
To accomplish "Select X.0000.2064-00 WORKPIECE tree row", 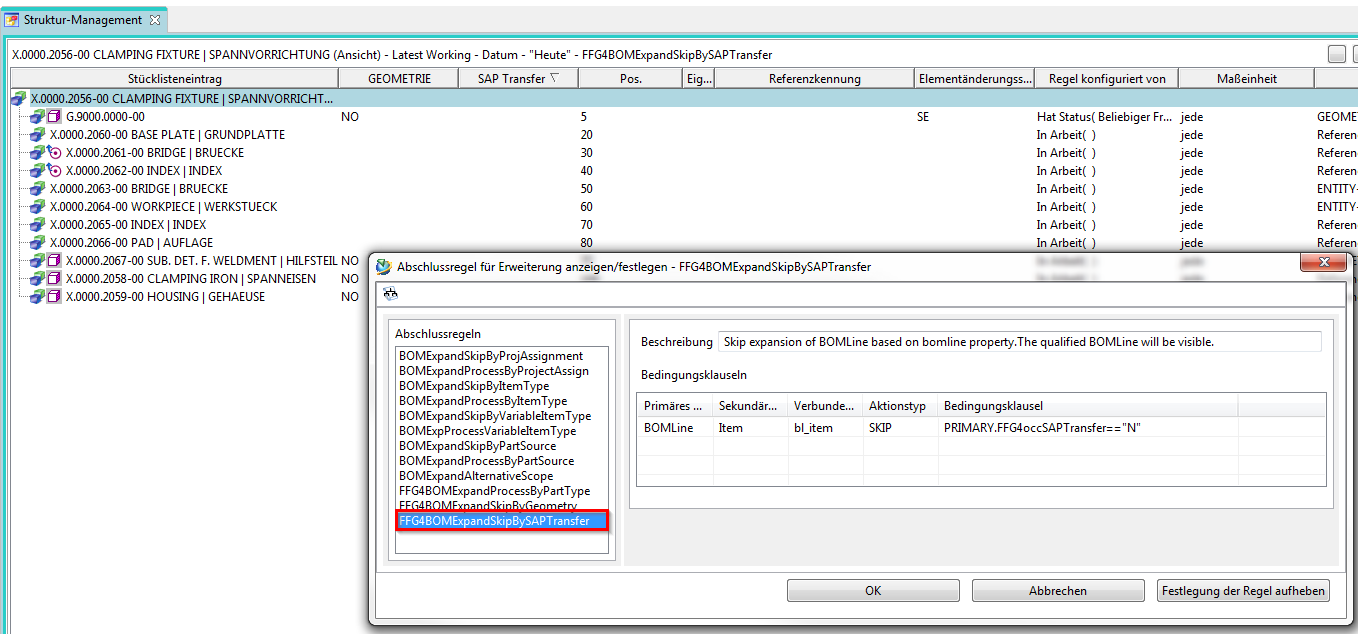I will pyautogui.click(x=163, y=207).
